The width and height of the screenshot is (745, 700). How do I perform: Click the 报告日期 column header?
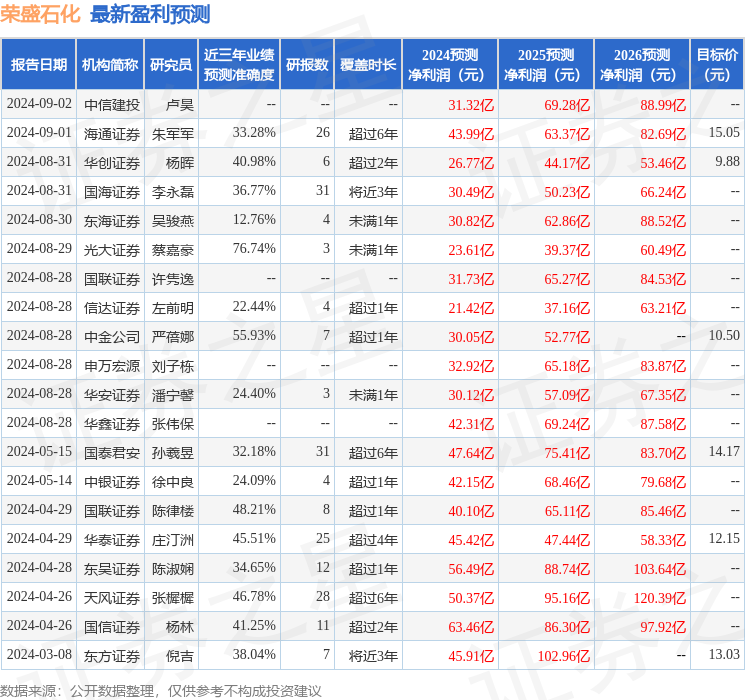tap(38, 64)
